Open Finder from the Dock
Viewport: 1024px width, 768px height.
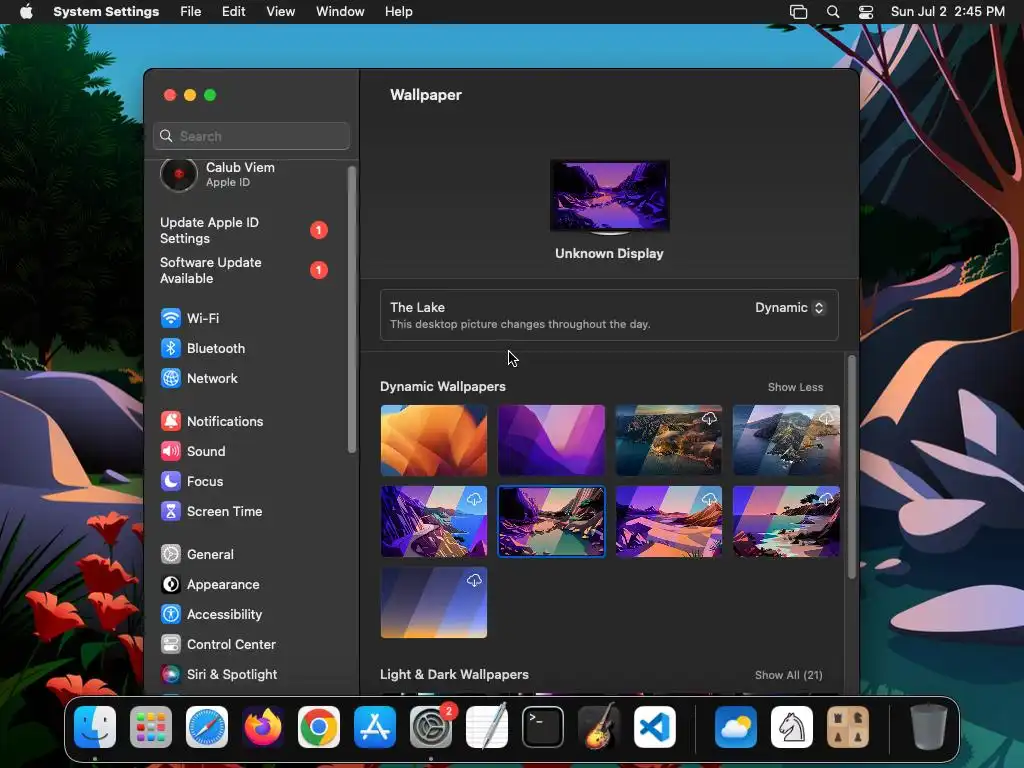pyautogui.click(x=95, y=727)
